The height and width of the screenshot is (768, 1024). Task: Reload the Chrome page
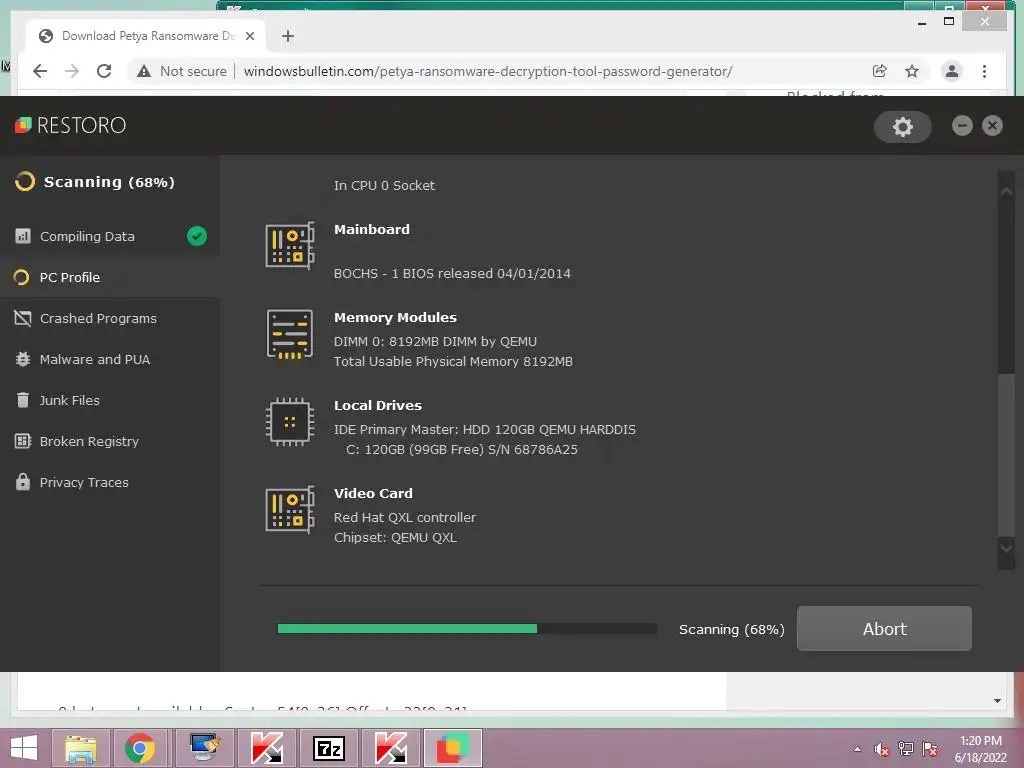click(104, 71)
